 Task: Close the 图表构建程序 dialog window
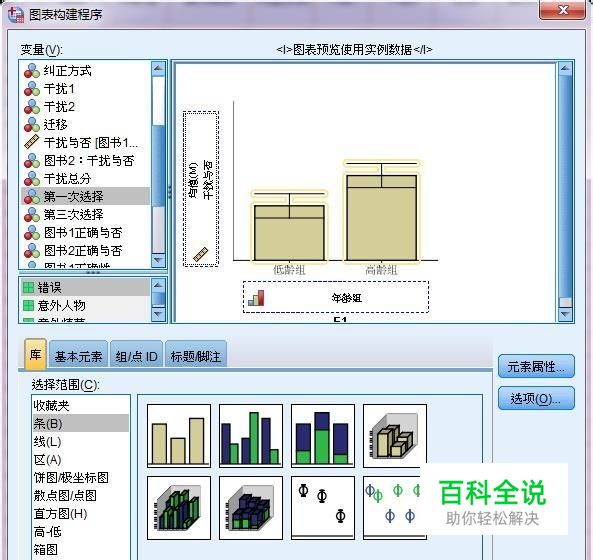tap(563, 10)
